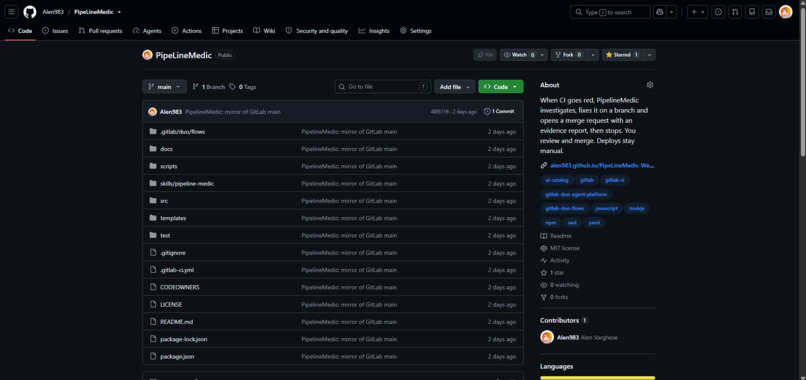Viewport: 806px width, 380px height.
Task: Open the 1 Commit history link
Action: tap(499, 112)
